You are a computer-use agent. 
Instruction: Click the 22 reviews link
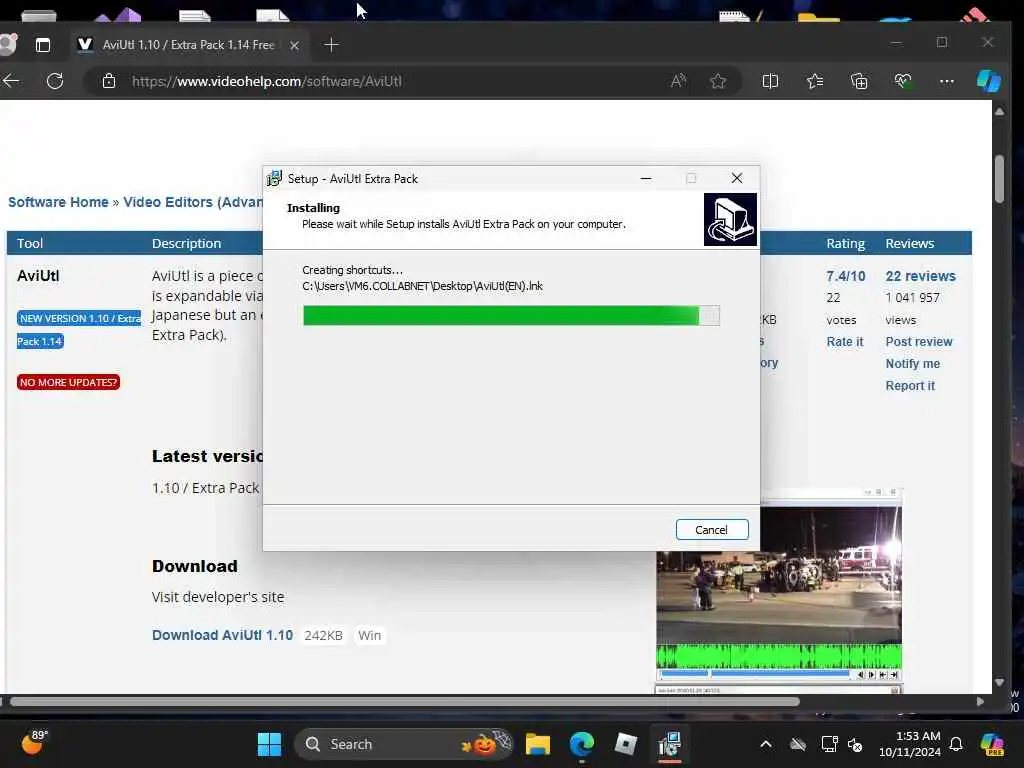coord(920,276)
